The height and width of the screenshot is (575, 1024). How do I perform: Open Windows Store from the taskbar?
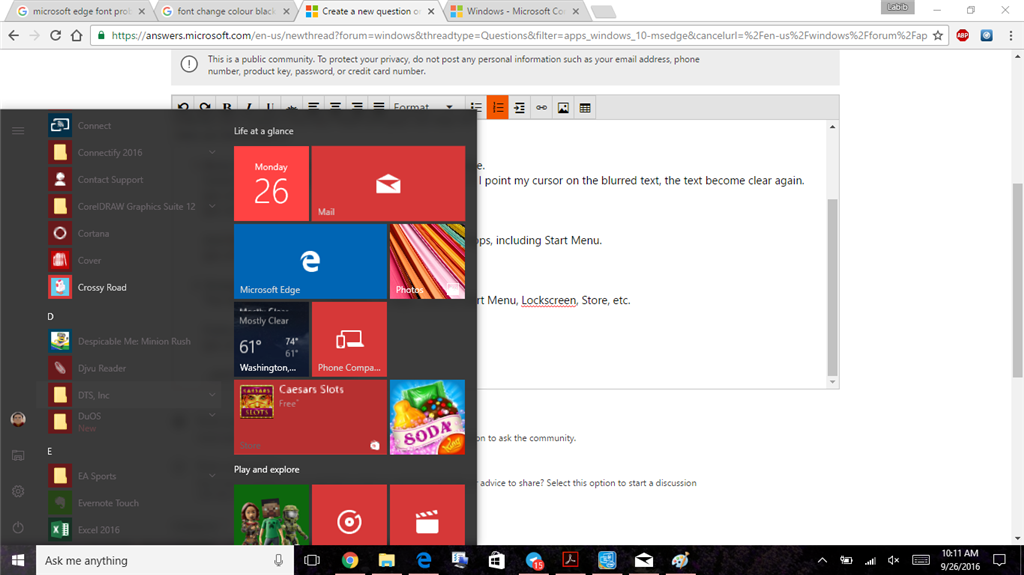pos(497,561)
